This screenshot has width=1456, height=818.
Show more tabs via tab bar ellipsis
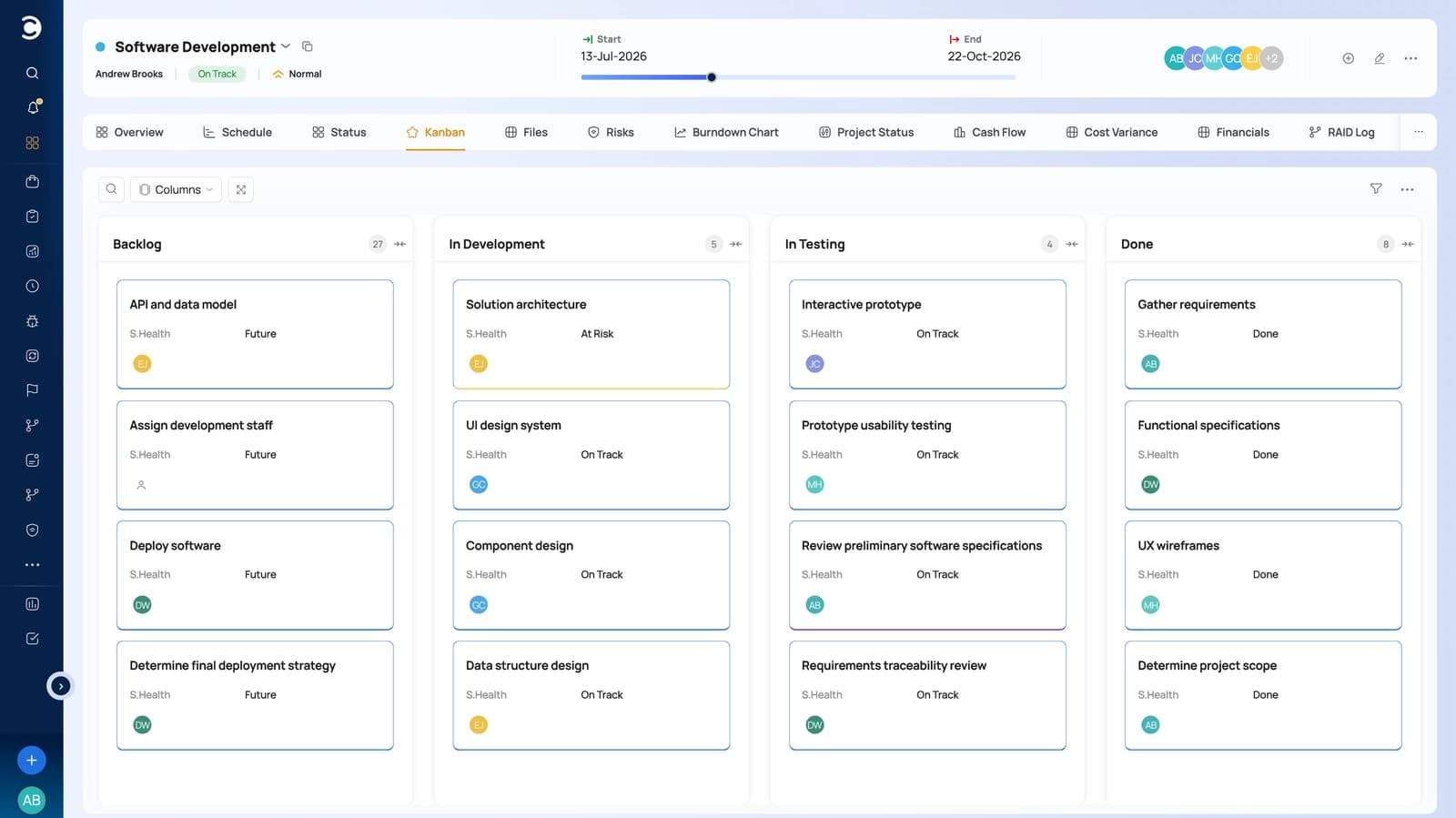pyautogui.click(x=1418, y=132)
